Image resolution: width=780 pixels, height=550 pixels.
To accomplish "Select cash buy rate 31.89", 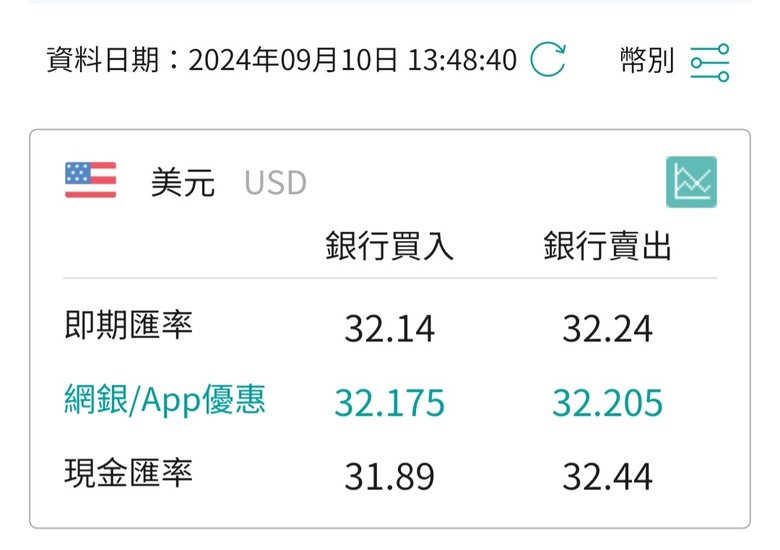I will tap(390, 476).
